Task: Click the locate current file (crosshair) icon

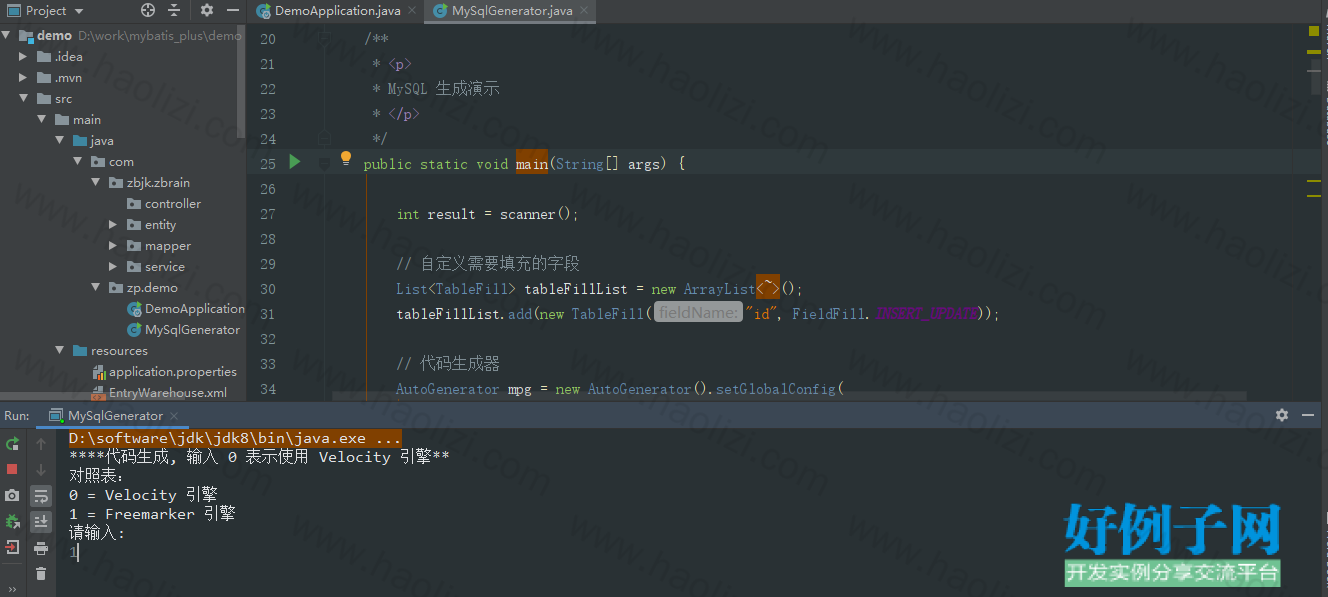Action: pos(148,10)
